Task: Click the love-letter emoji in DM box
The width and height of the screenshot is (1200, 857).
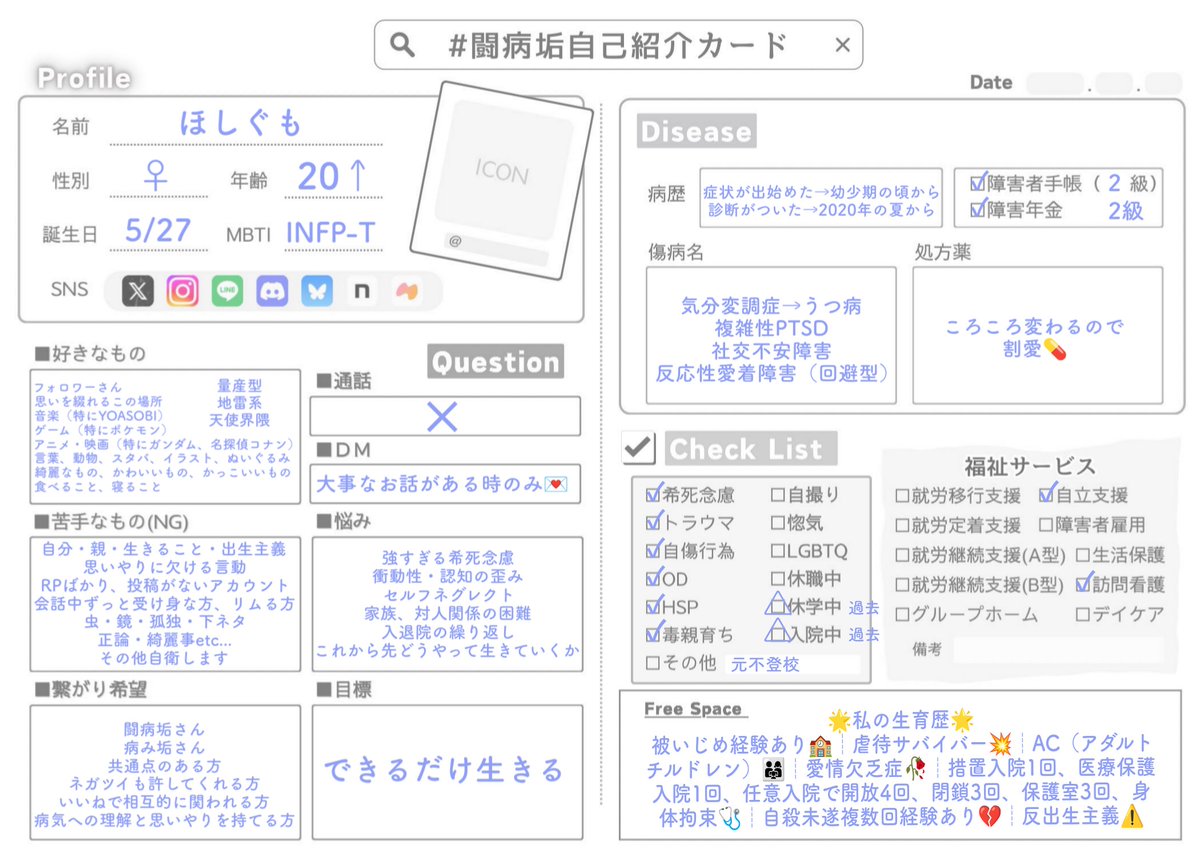Action: 556,485
